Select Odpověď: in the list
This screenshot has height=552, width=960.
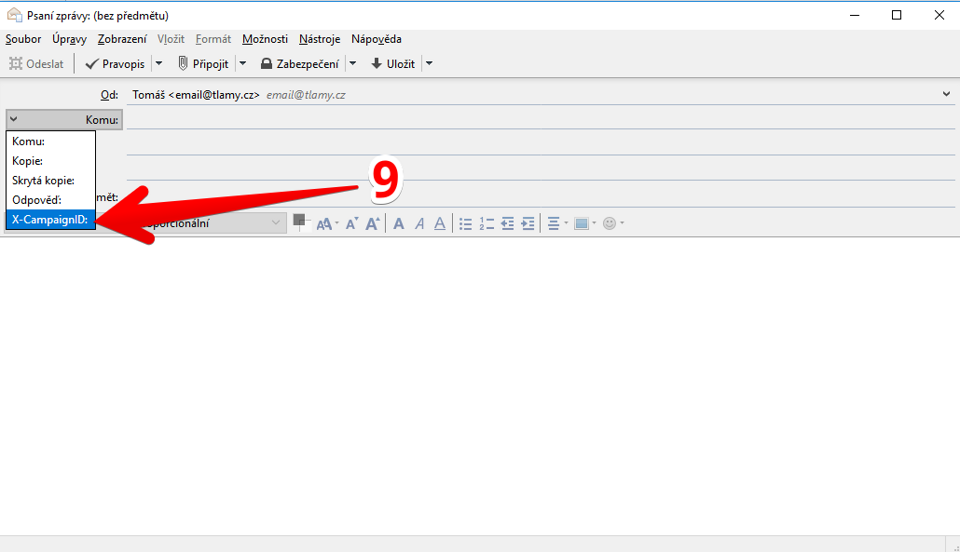[x=51, y=200]
